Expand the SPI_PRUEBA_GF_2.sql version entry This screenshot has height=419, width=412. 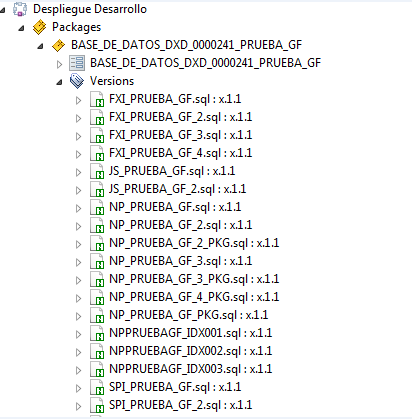coord(78,406)
